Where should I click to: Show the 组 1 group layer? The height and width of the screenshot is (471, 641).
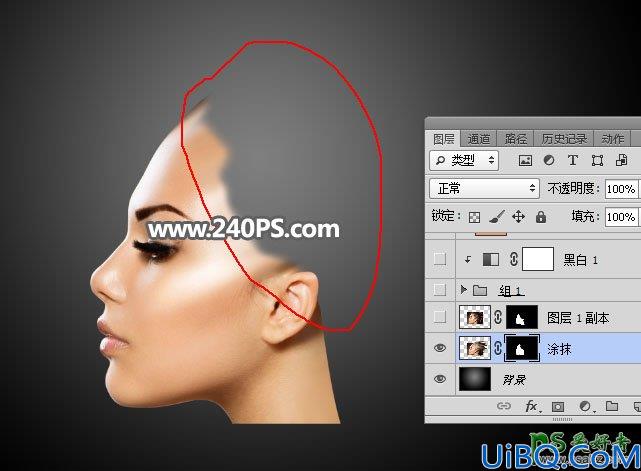pyautogui.click(x=440, y=290)
